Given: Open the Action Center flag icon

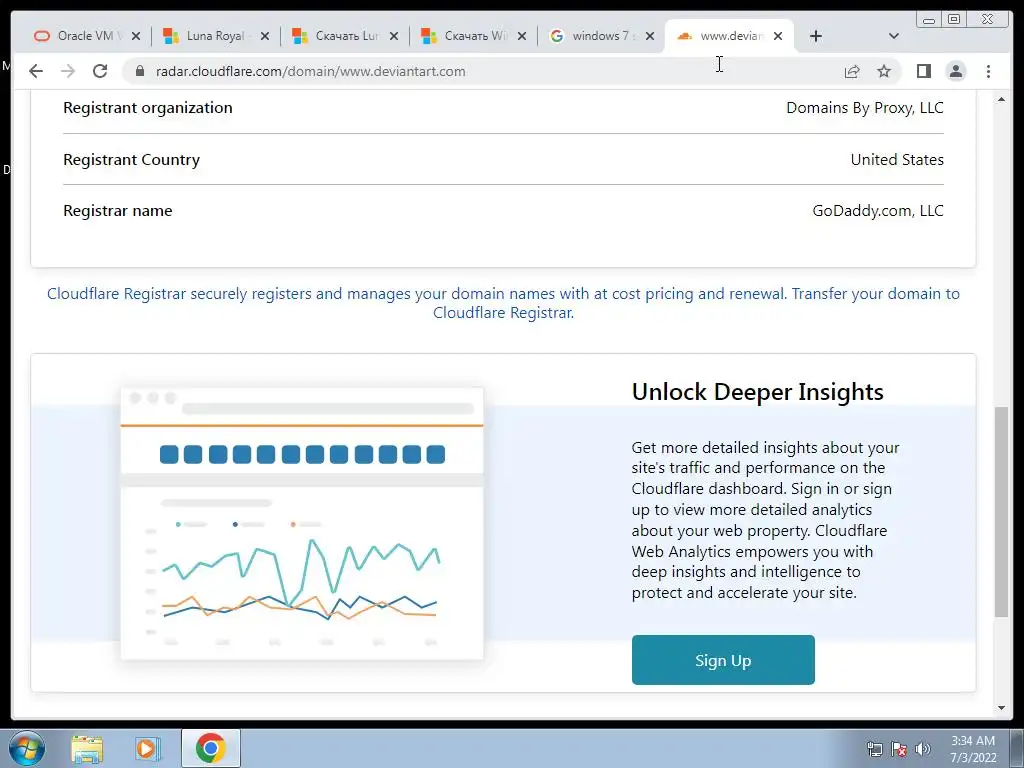Looking at the screenshot, I should (899, 749).
